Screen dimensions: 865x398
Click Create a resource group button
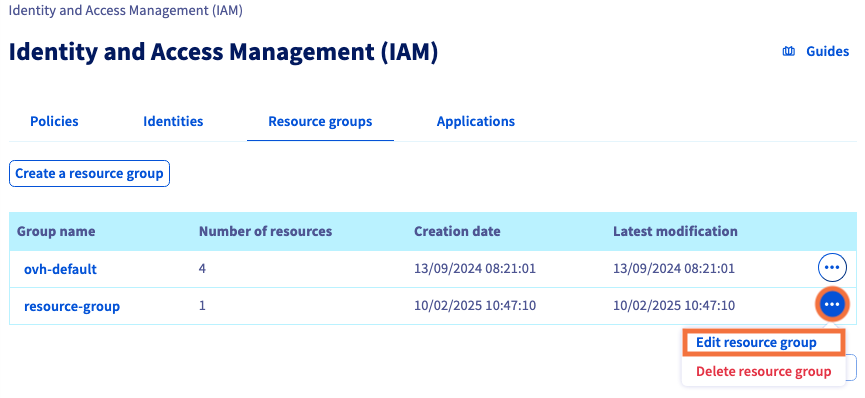[x=89, y=174]
